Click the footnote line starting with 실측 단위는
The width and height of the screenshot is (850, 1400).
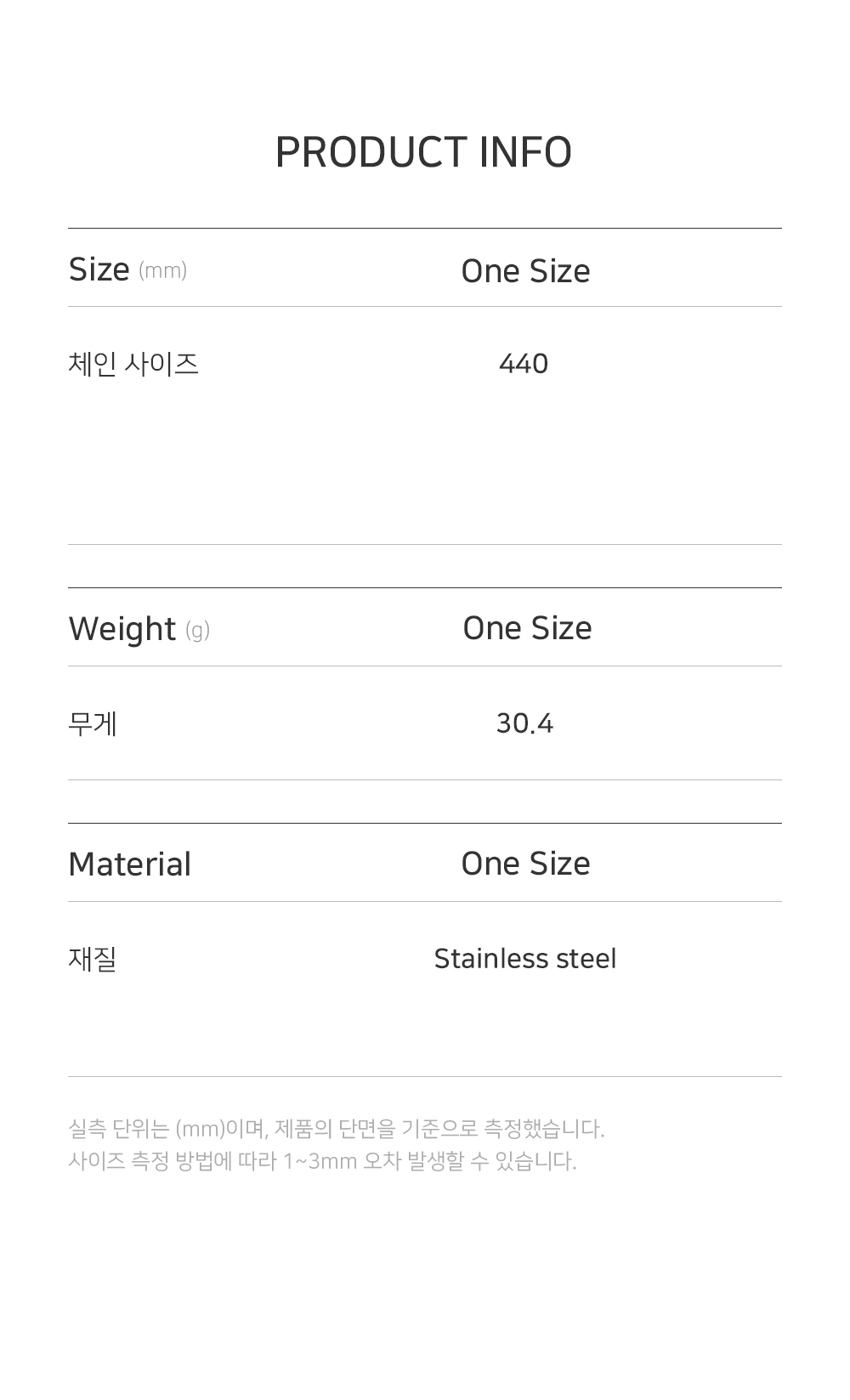pos(336,1129)
